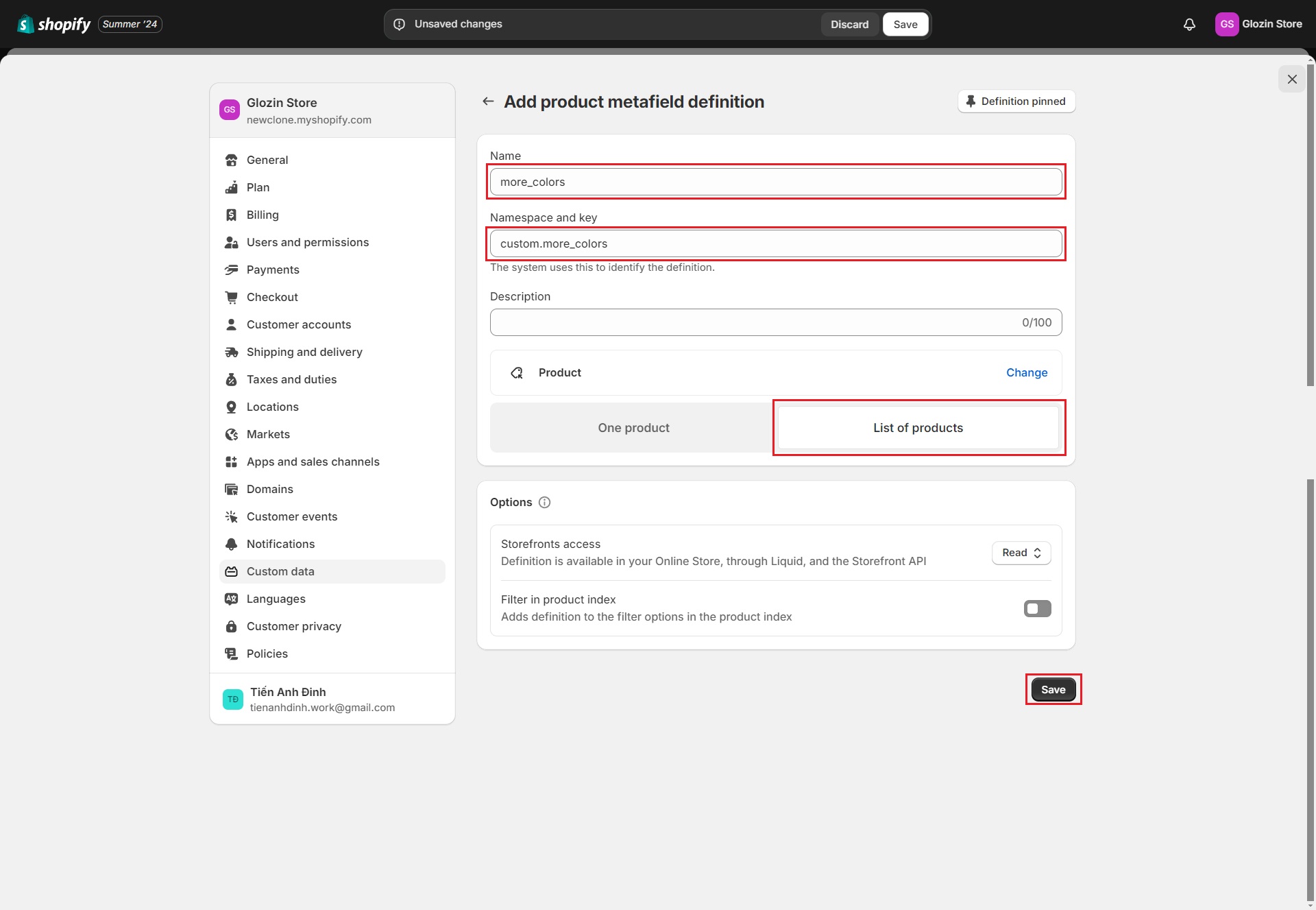The width and height of the screenshot is (1316, 910).
Task: Click the Options info icon
Action: click(x=545, y=503)
